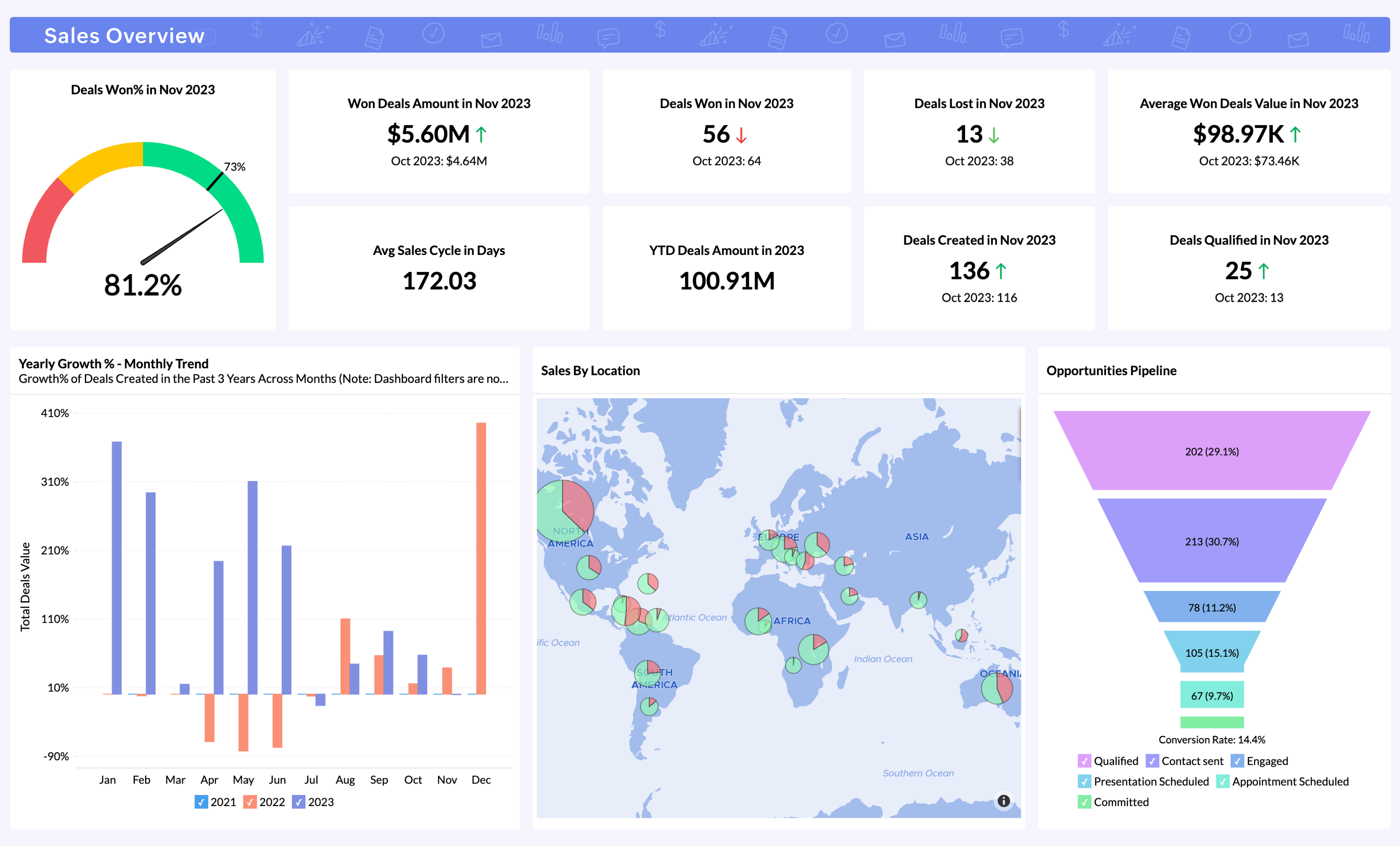The width and height of the screenshot is (1400, 846).
Task: Select the 202 (29.1%) funnel stage
Action: (1212, 452)
